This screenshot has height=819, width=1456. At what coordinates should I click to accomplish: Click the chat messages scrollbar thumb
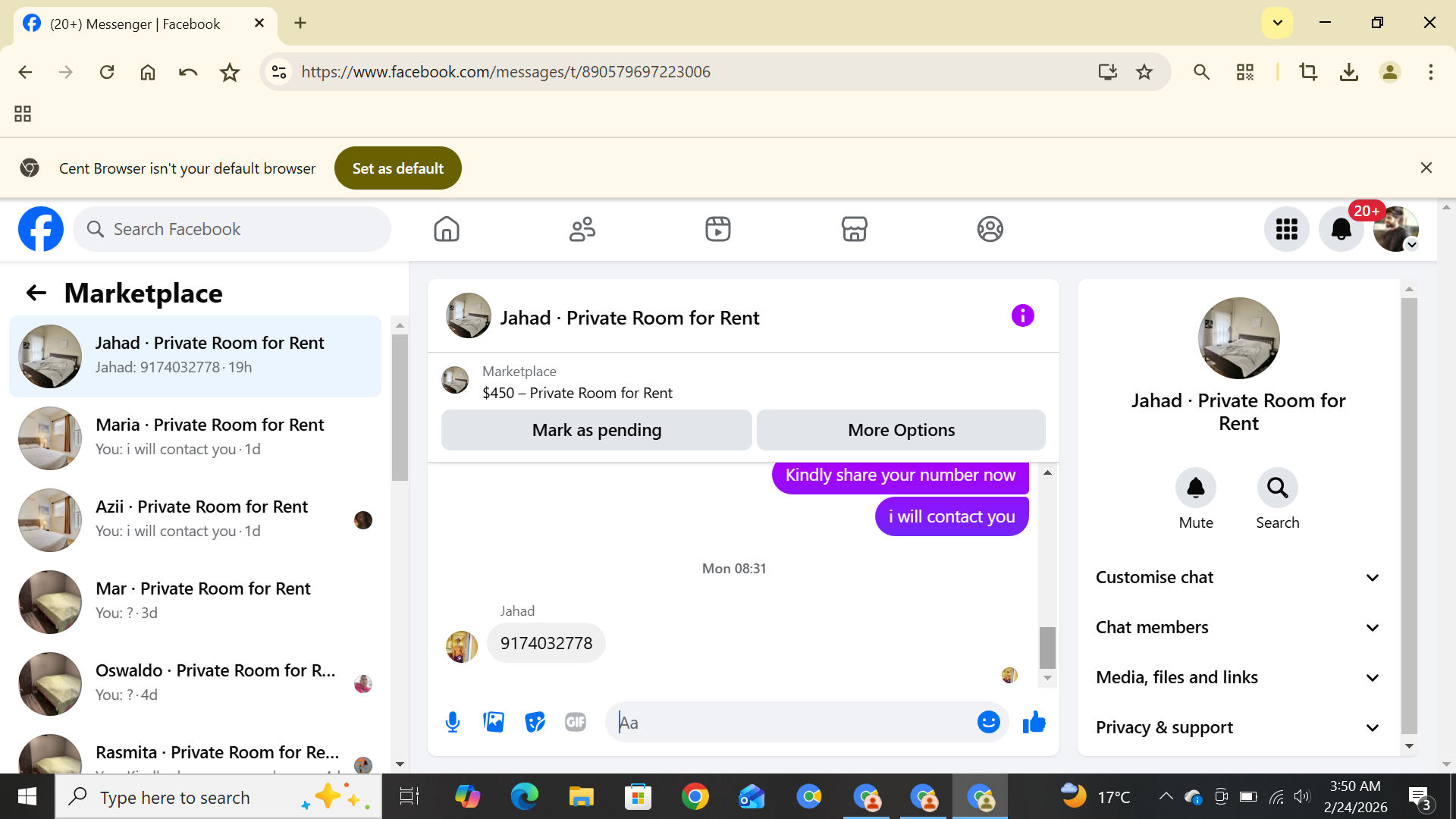tap(1047, 647)
